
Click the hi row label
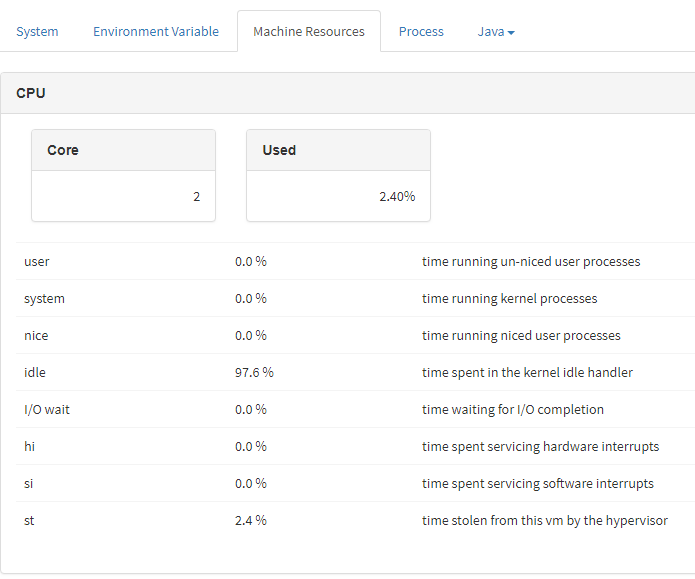(x=30, y=446)
